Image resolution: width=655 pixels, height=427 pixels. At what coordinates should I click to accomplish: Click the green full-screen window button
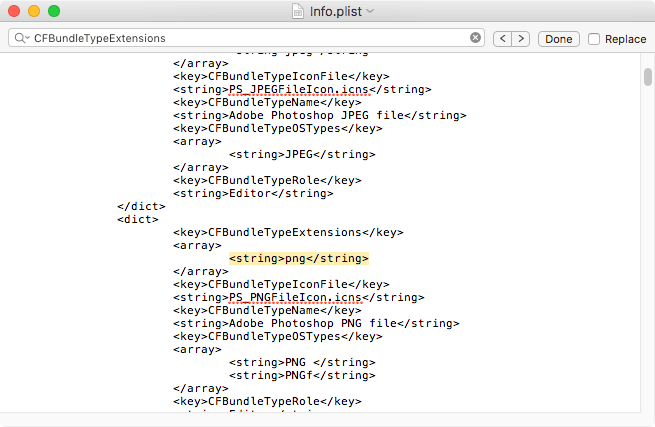(x=54, y=11)
